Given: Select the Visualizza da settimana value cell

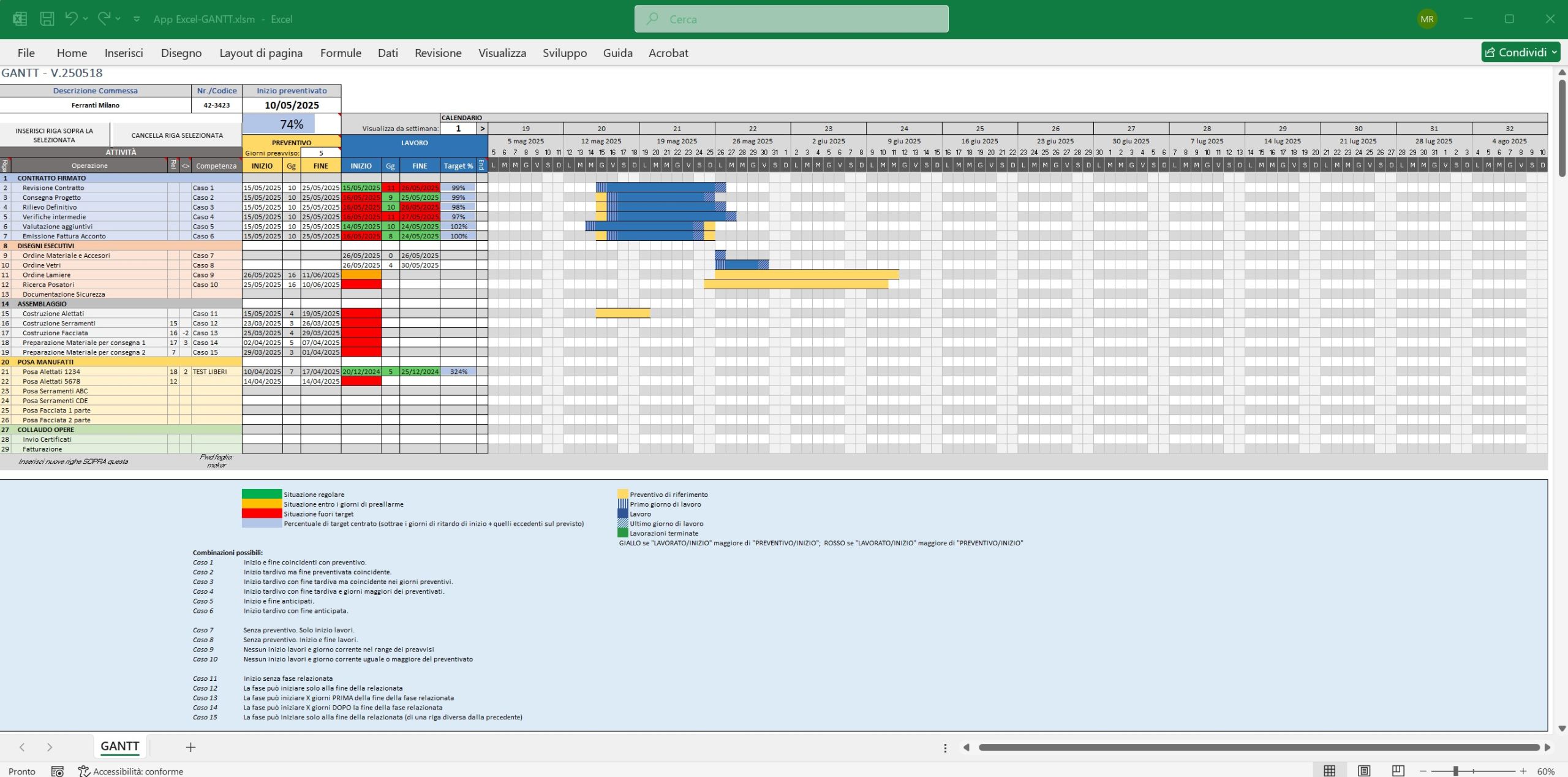Looking at the screenshot, I should [458, 129].
